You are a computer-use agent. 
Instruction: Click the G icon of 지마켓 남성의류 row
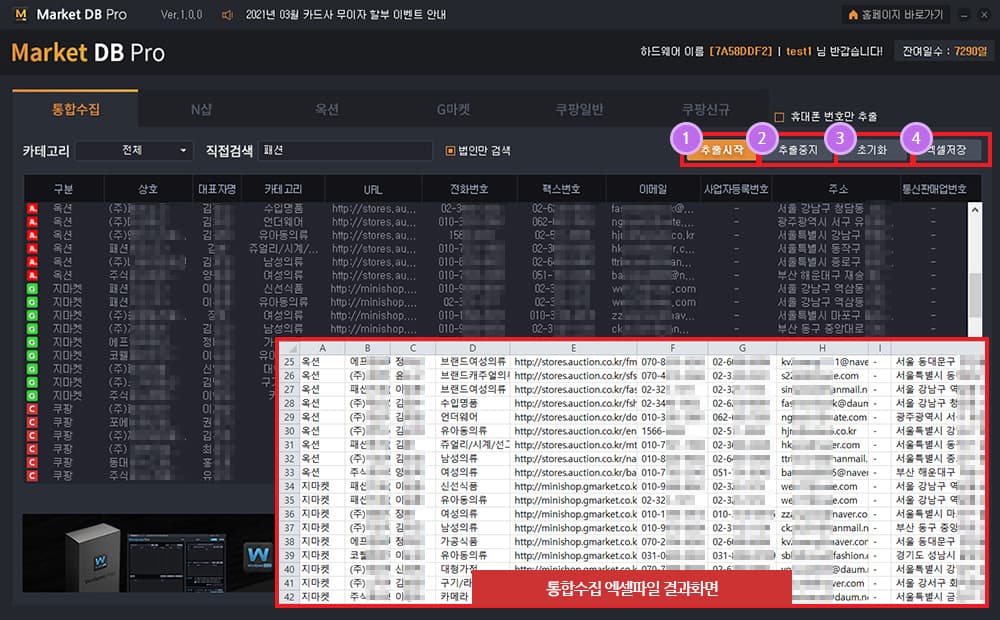(32, 329)
